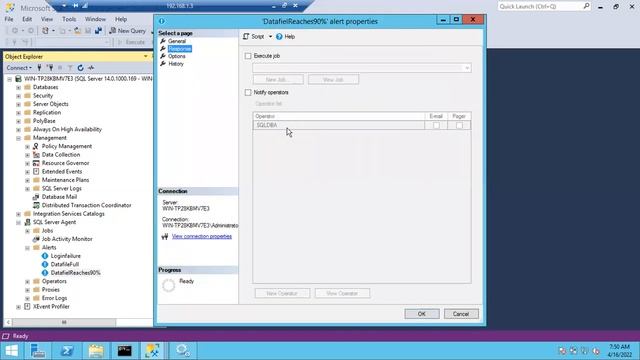Open the Window menu
Image resolution: width=640 pixels, height=360 pixels.
95,19
